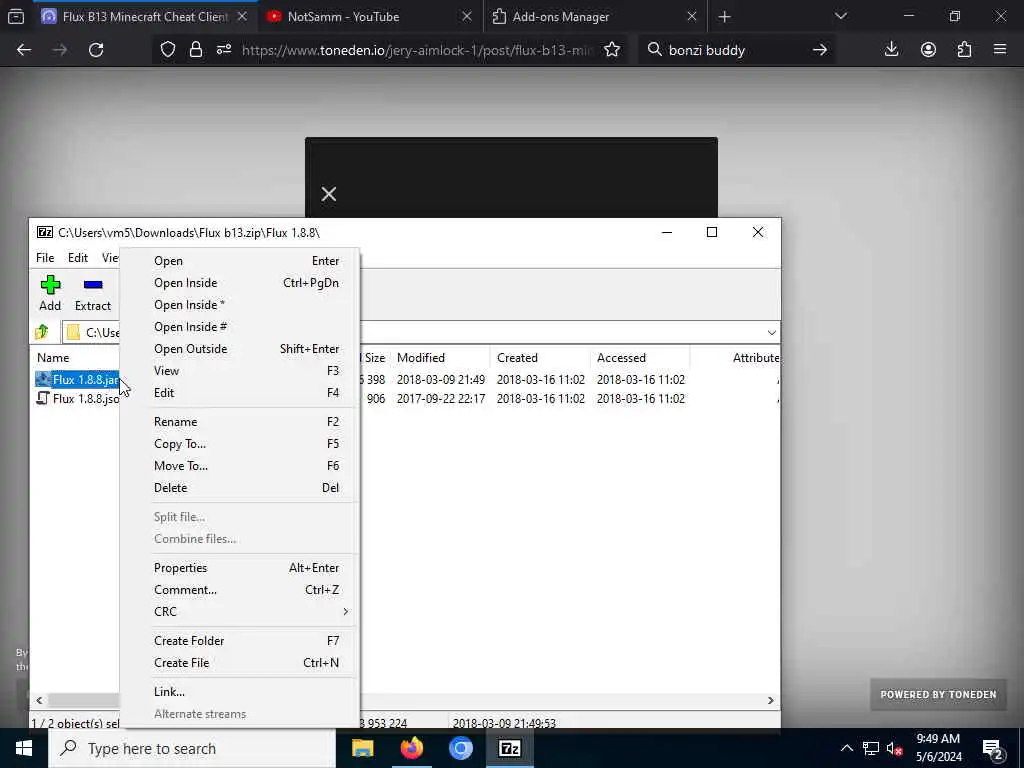
Task: Click the search go arrow next to bonzi buddy
Action: click(x=820, y=50)
